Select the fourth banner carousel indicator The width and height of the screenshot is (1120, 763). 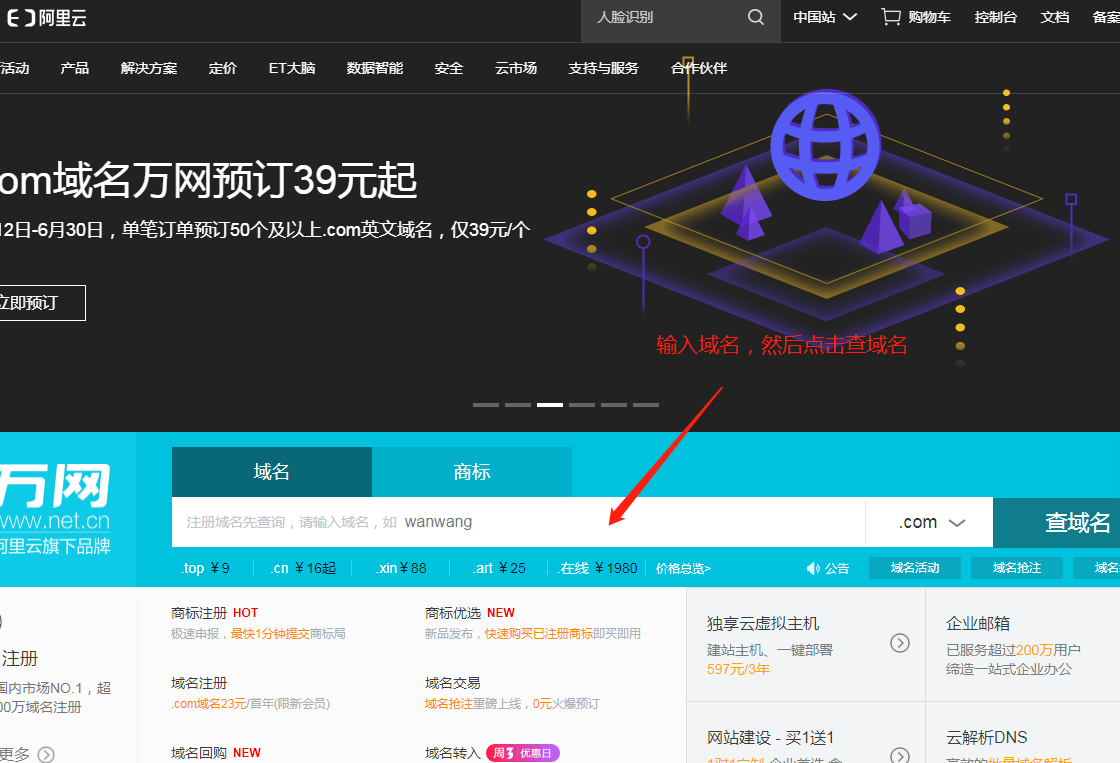582,405
